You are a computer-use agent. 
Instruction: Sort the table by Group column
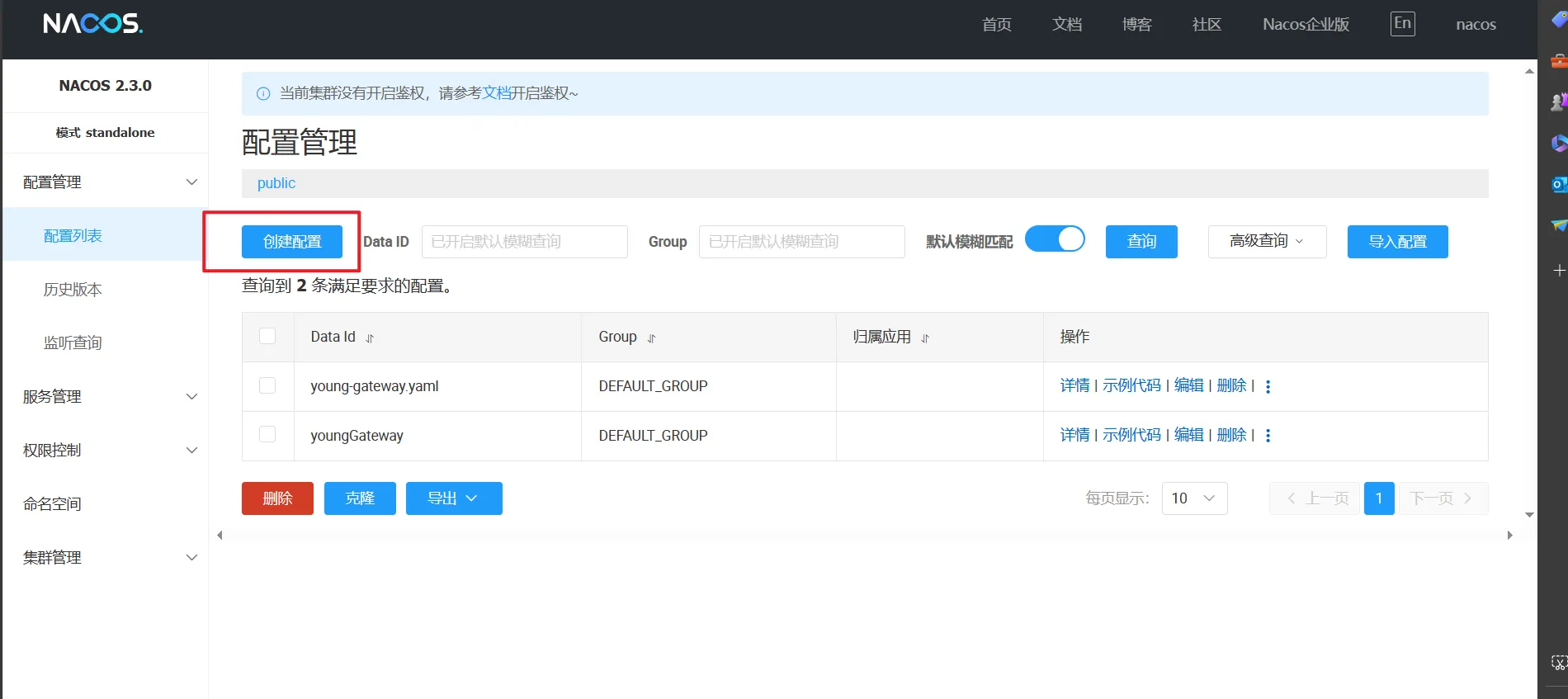(651, 338)
